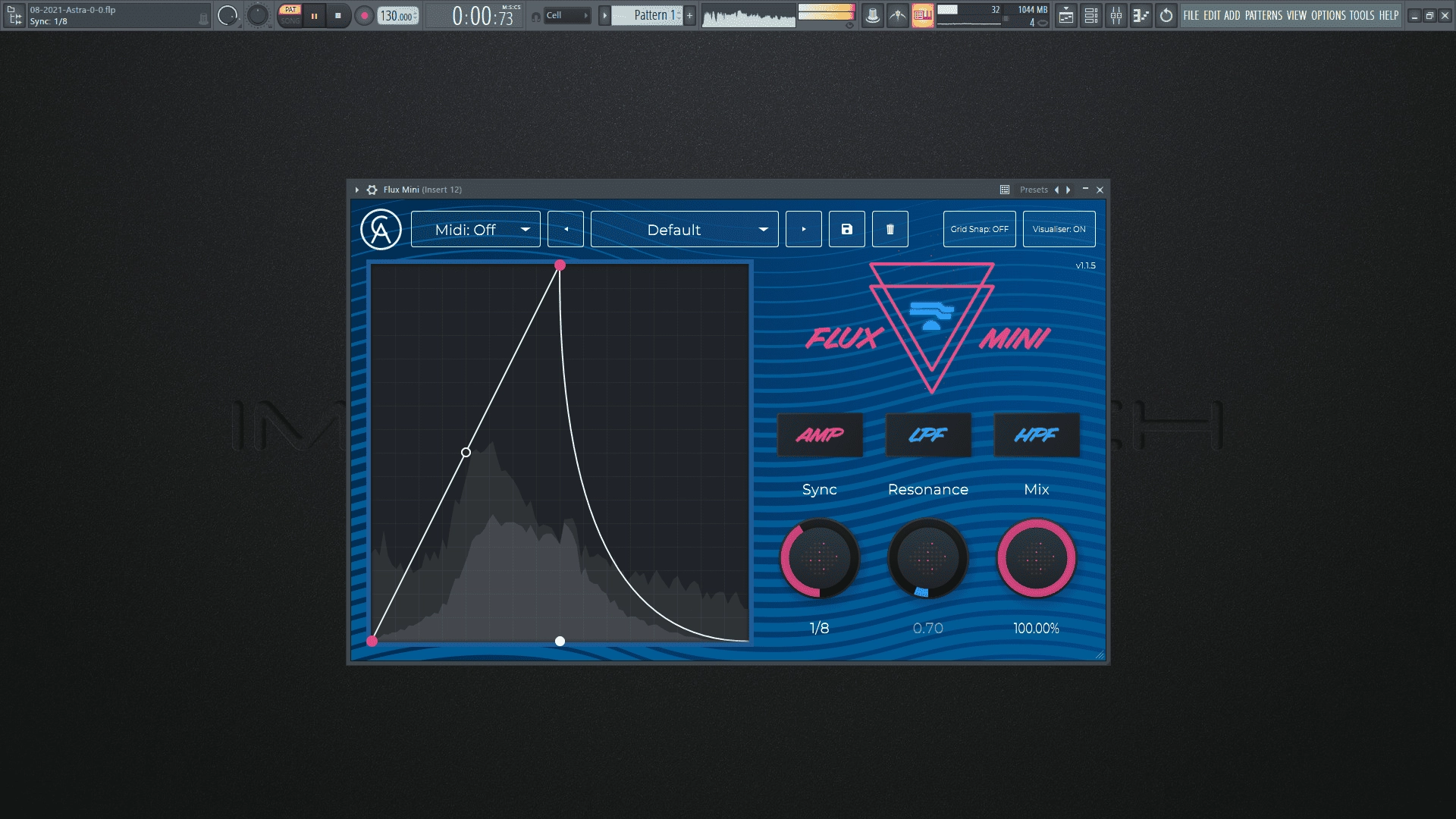1456x819 pixels.
Task: Select the pink start node of envelope
Action: coord(372,641)
